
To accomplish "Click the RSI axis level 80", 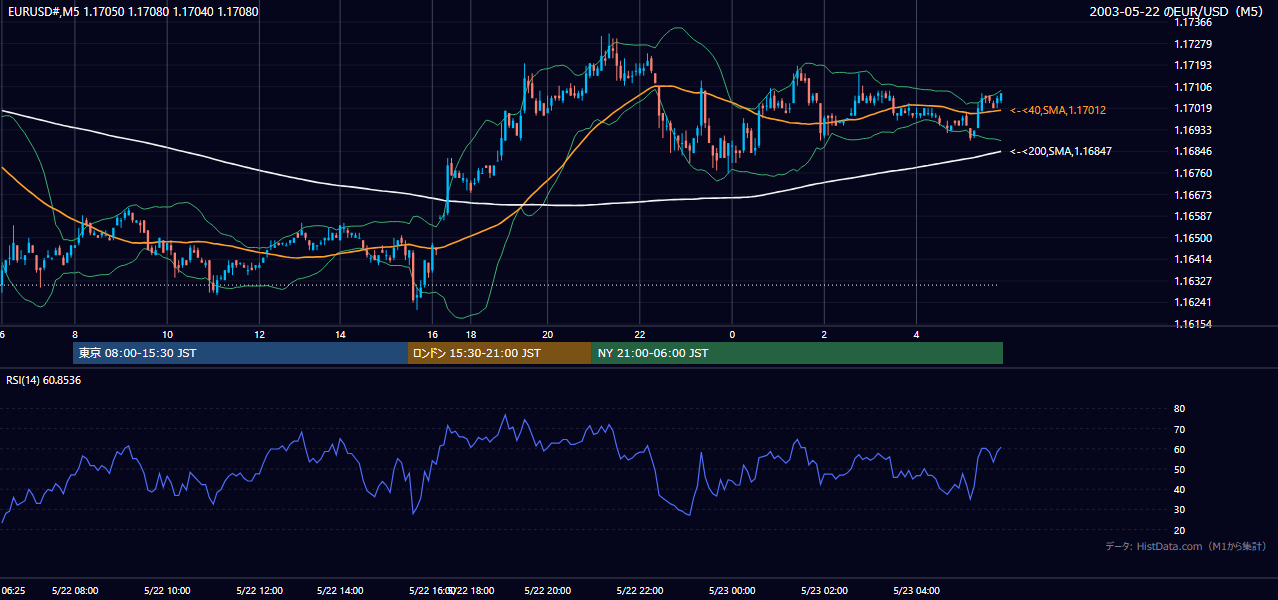I will tap(1179, 409).
